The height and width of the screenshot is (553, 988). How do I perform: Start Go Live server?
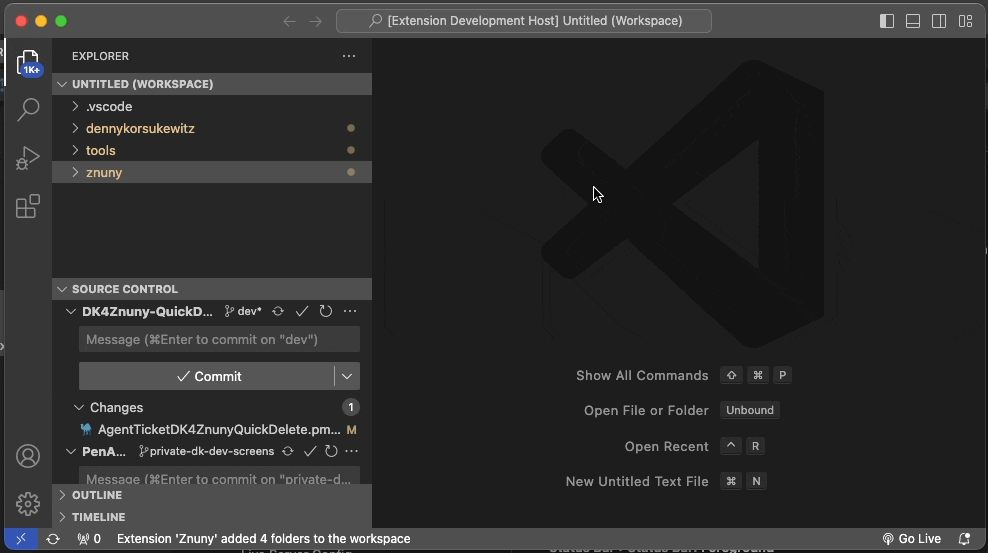pos(912,539)
